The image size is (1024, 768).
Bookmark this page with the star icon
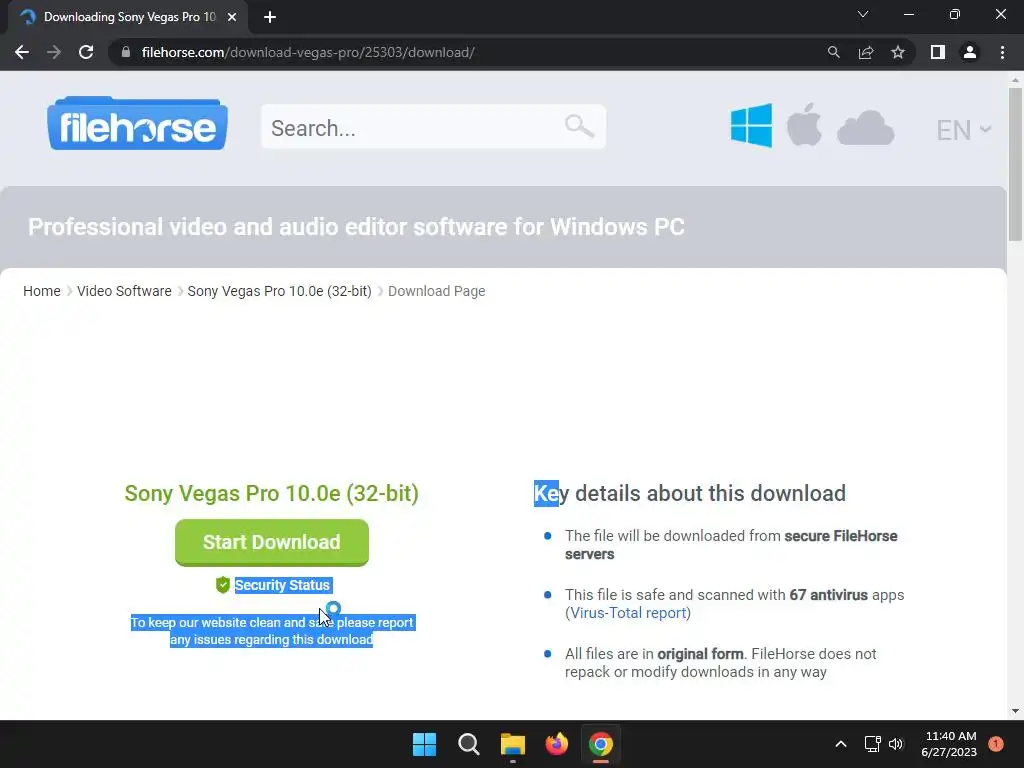coord(898,52)
